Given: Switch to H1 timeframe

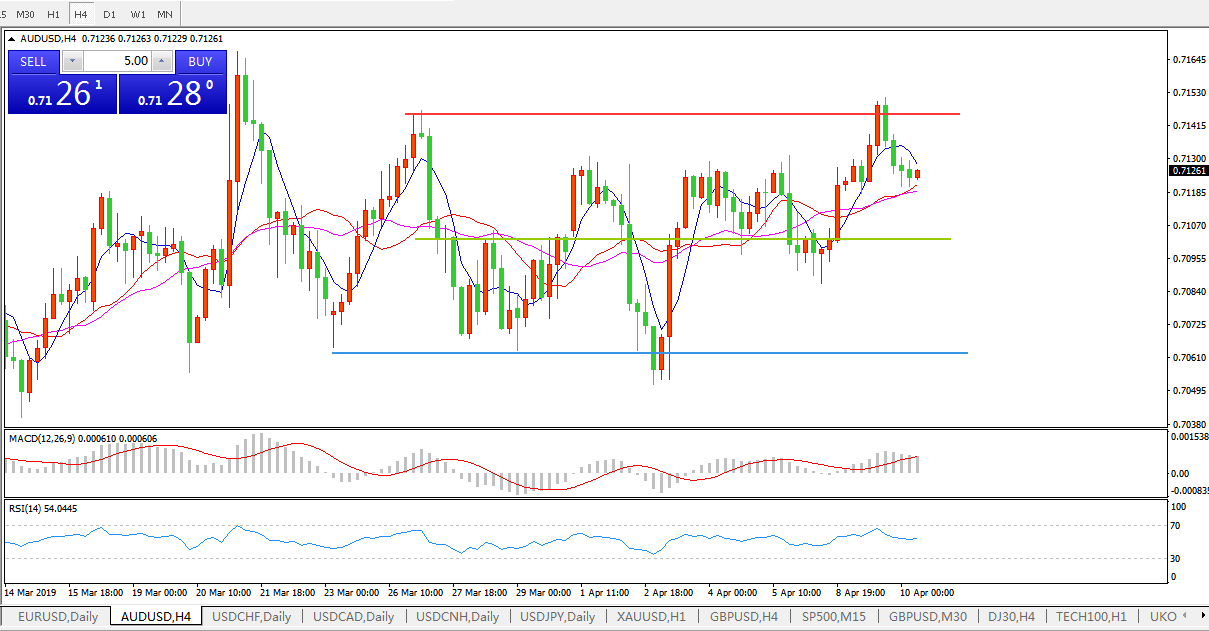Looking at the screenshot, I should [53, 15].
